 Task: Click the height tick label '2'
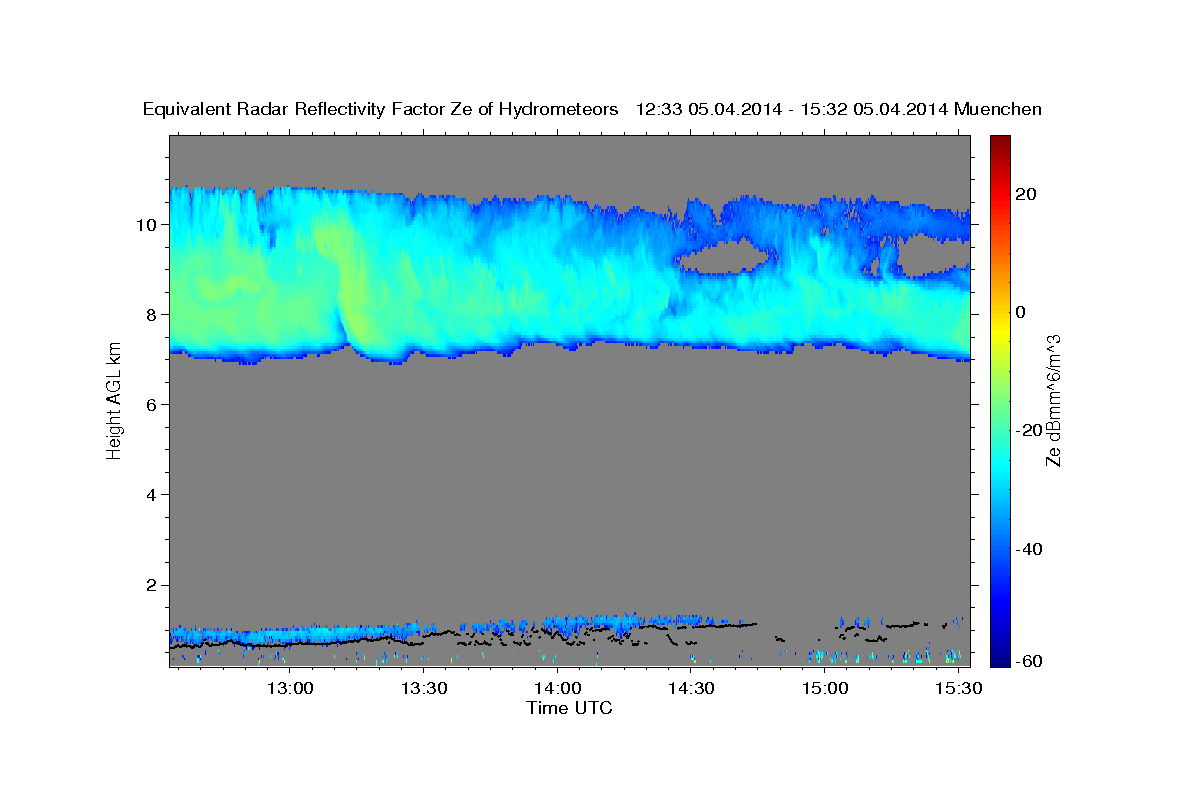click(153, 585)
